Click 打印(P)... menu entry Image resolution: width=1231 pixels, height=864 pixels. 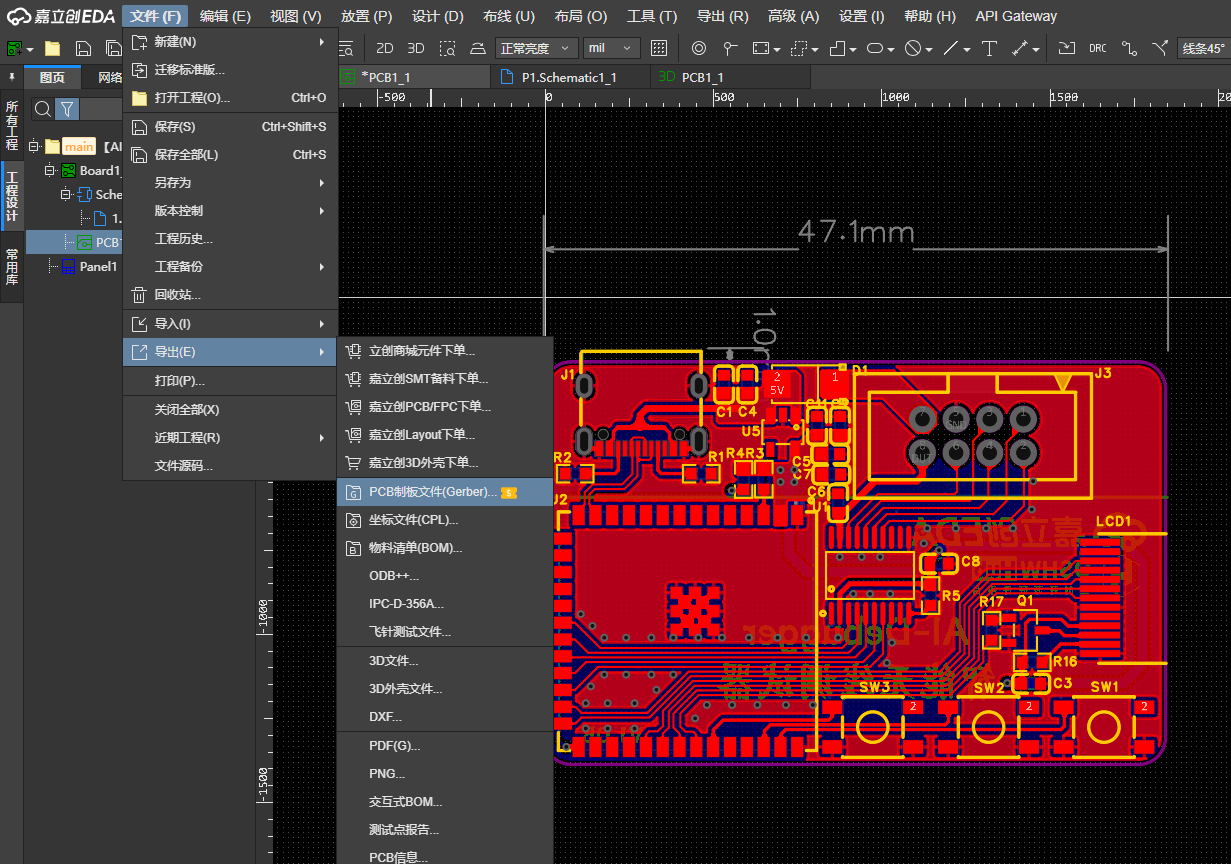pos(229,381)
